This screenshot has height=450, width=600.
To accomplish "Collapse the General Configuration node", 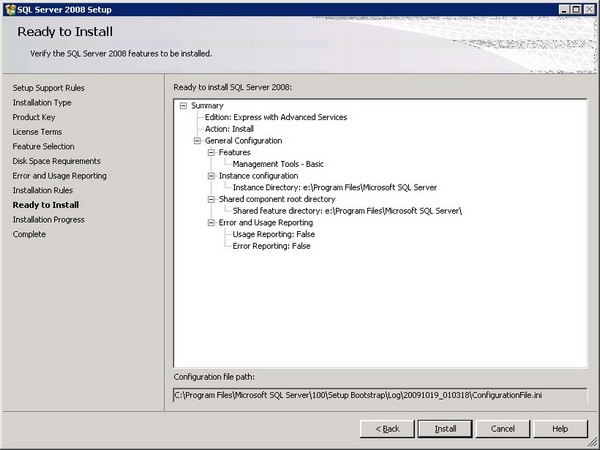I will [197, 141].
